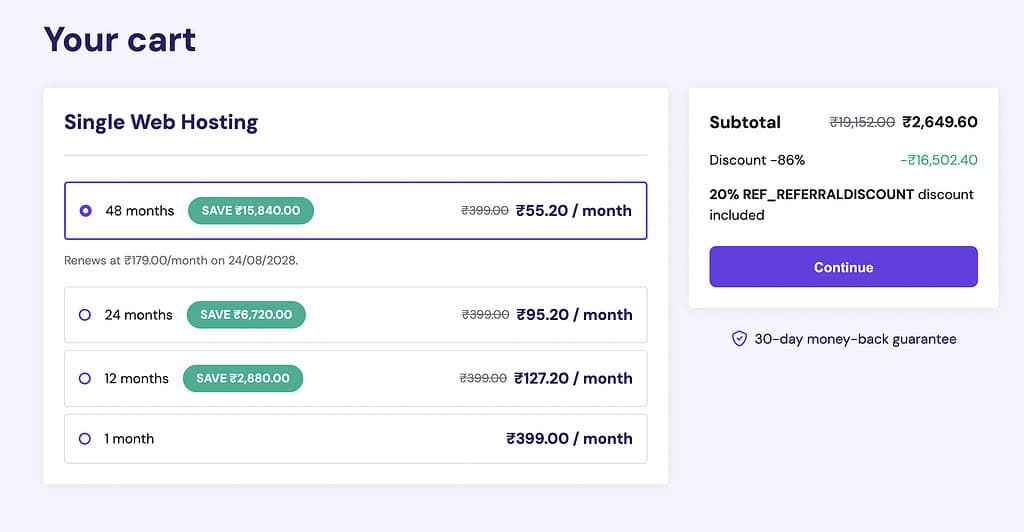Select the 12 months radio option
The image size is (1024, 532).
[85, 379]
